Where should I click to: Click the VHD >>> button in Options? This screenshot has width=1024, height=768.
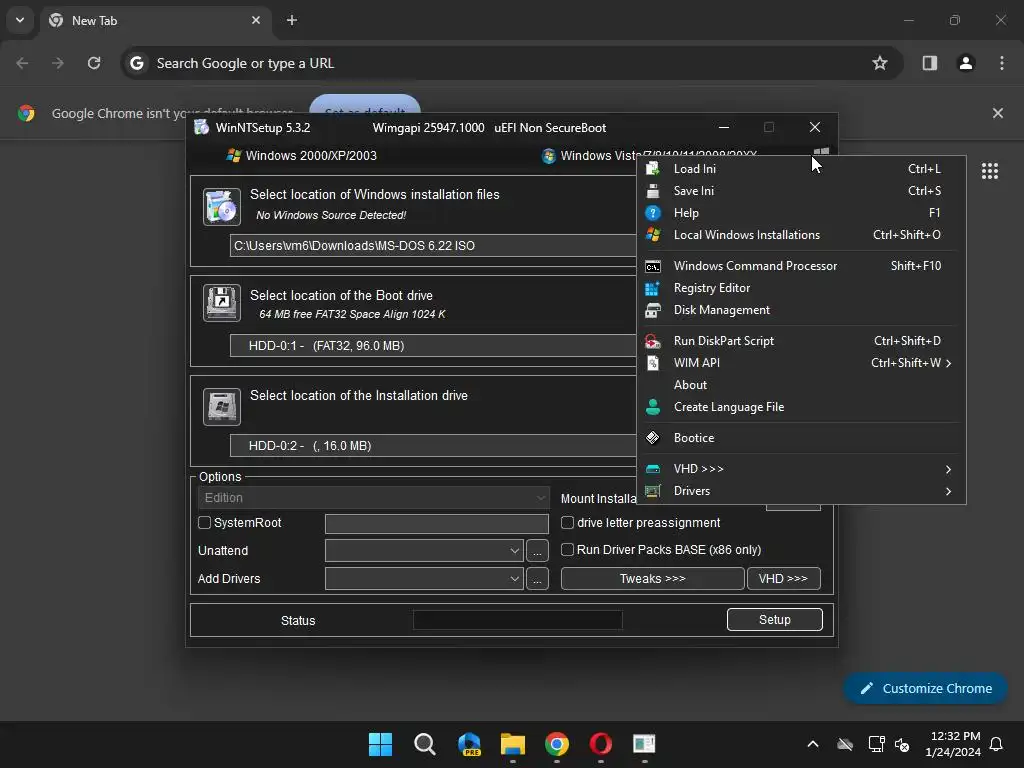click(x=784, y=579)
